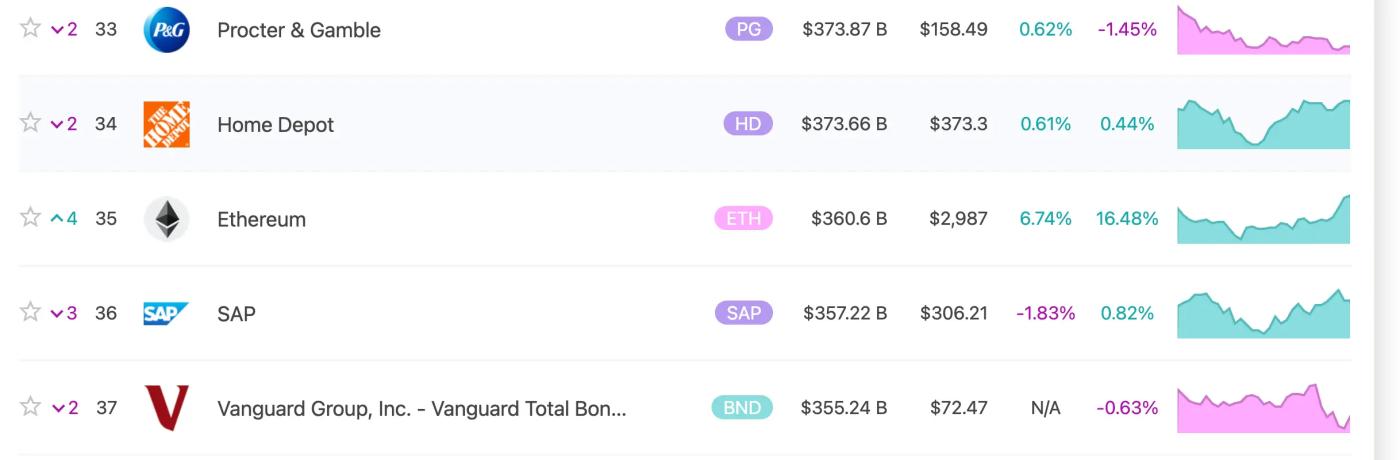Click the teal BND ticker badge
The image size is (1400, 460).
coord(741,408)
